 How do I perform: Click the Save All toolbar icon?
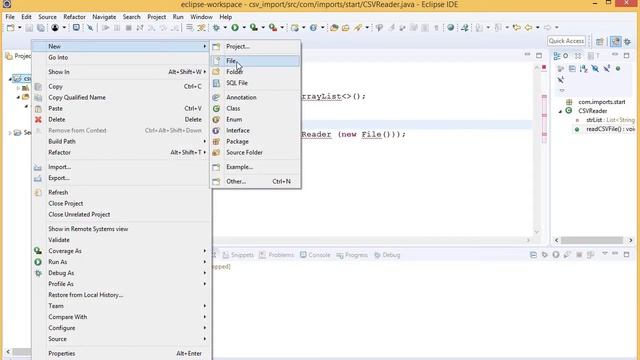(41, 28)
